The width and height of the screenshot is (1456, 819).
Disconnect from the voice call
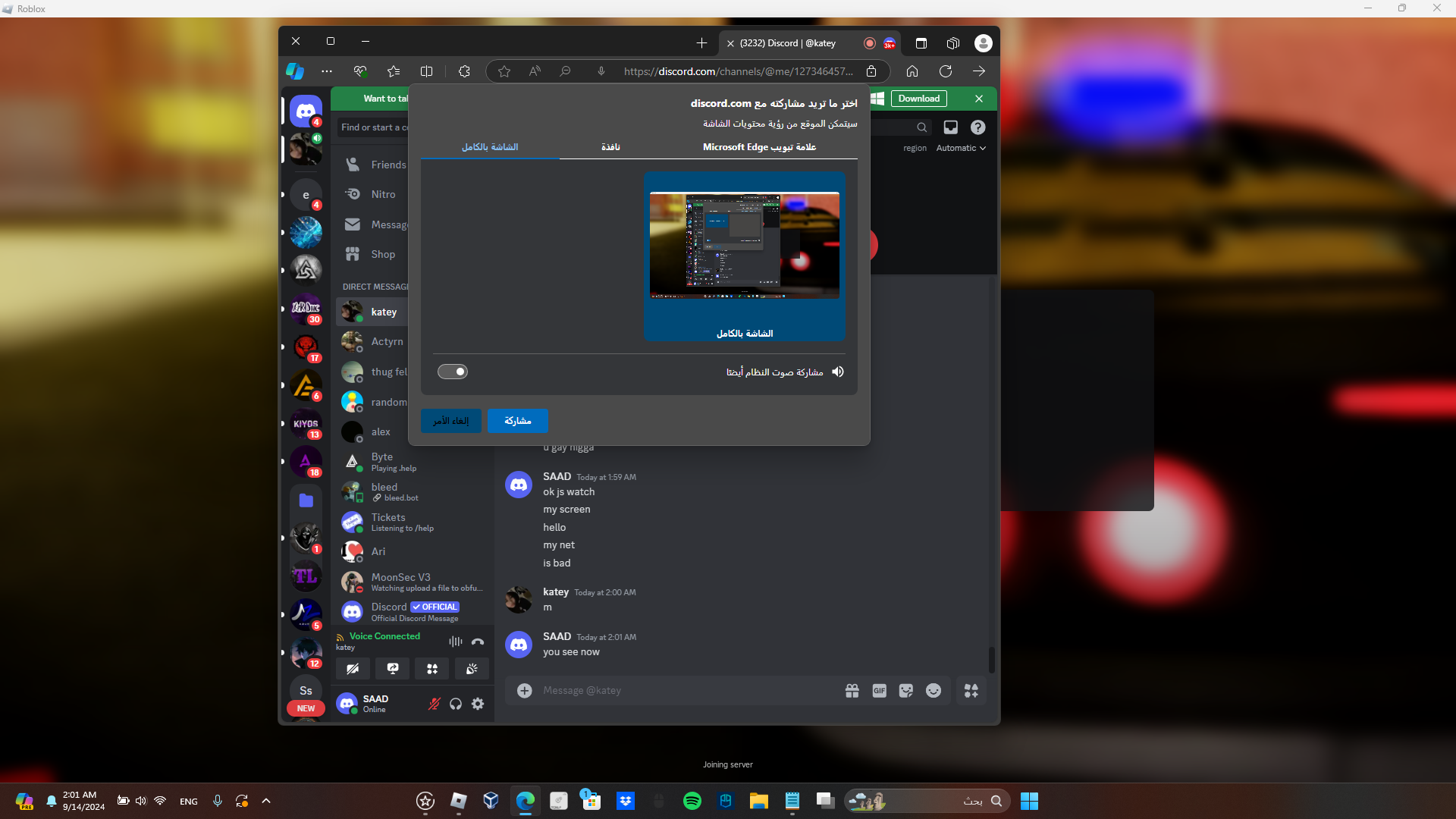coord(478,642)
